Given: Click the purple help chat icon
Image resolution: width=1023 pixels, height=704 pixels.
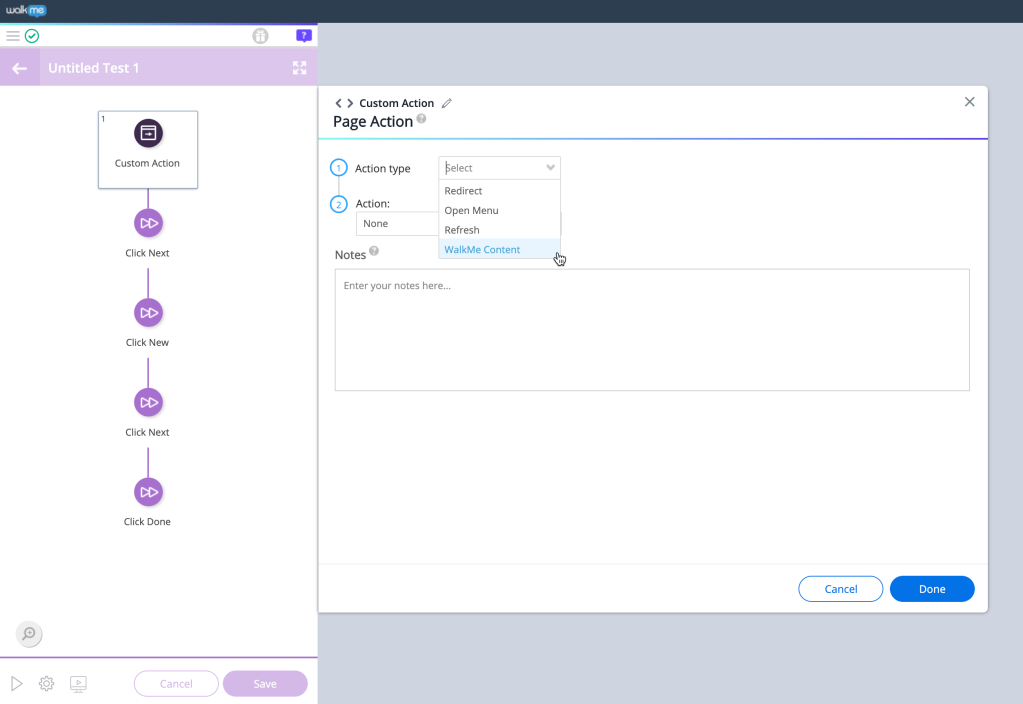Looking at the screenshot, I should coord(304,36).
